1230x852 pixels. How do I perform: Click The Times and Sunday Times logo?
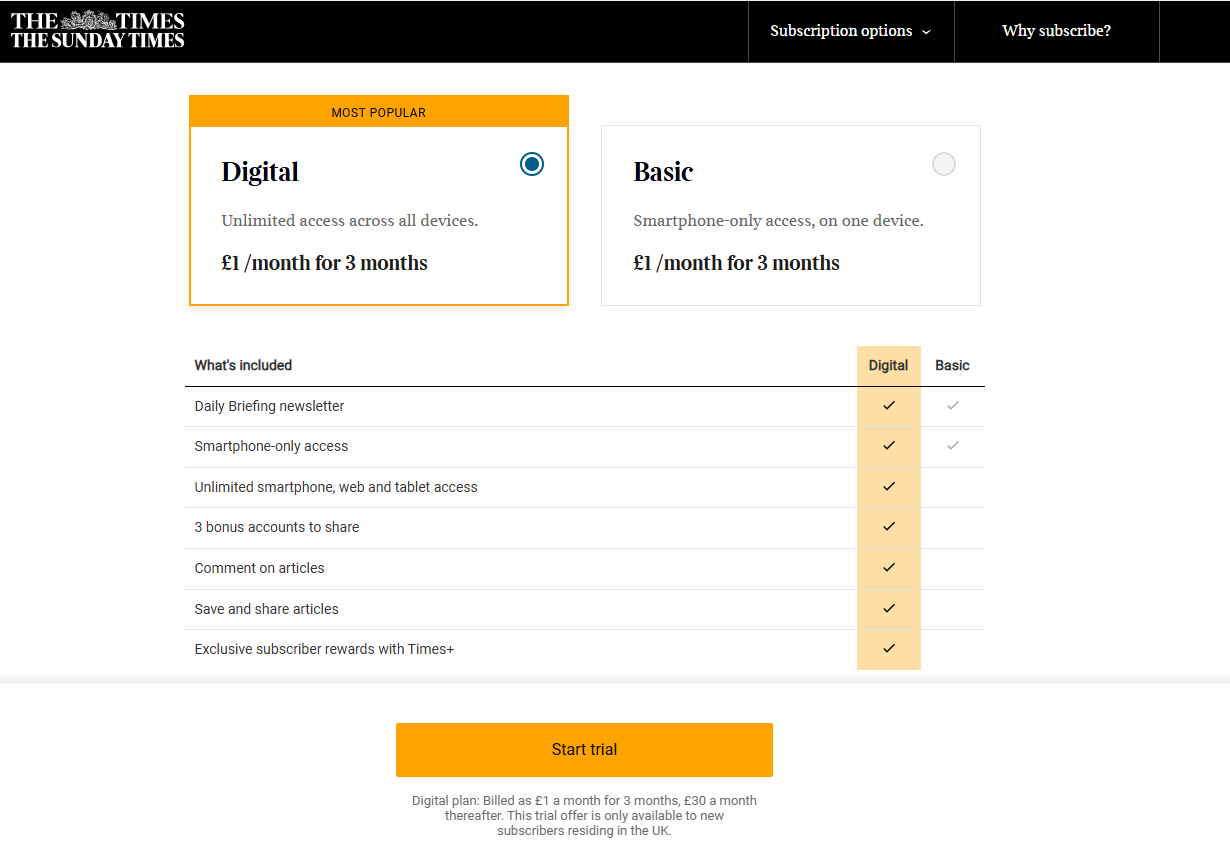coord(98,30)
